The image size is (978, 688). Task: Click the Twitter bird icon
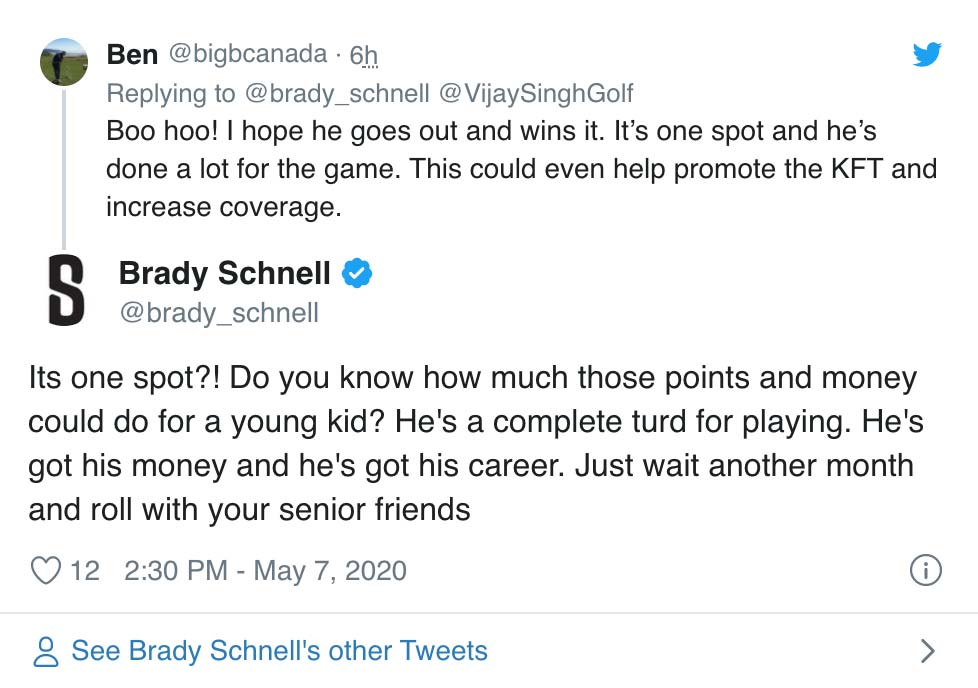coord(928,56)
